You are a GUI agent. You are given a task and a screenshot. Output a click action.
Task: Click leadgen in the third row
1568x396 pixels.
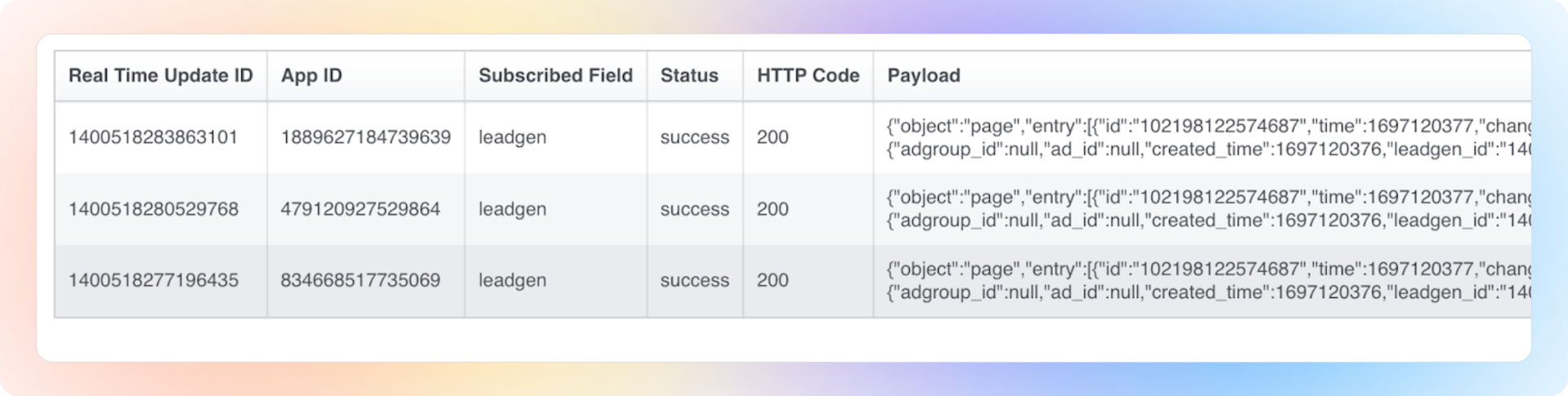512,280
